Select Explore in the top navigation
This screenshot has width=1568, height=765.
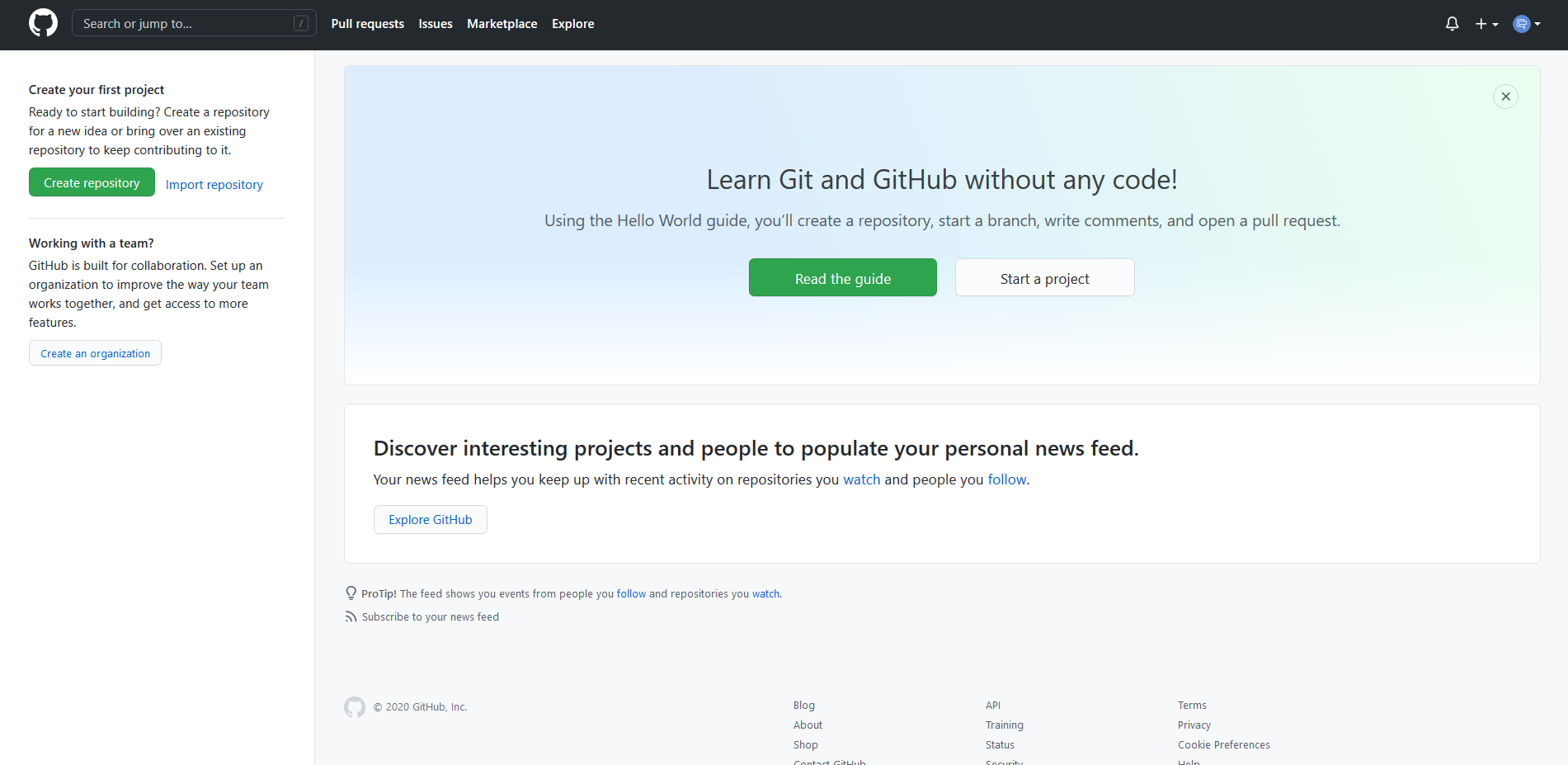572,24
